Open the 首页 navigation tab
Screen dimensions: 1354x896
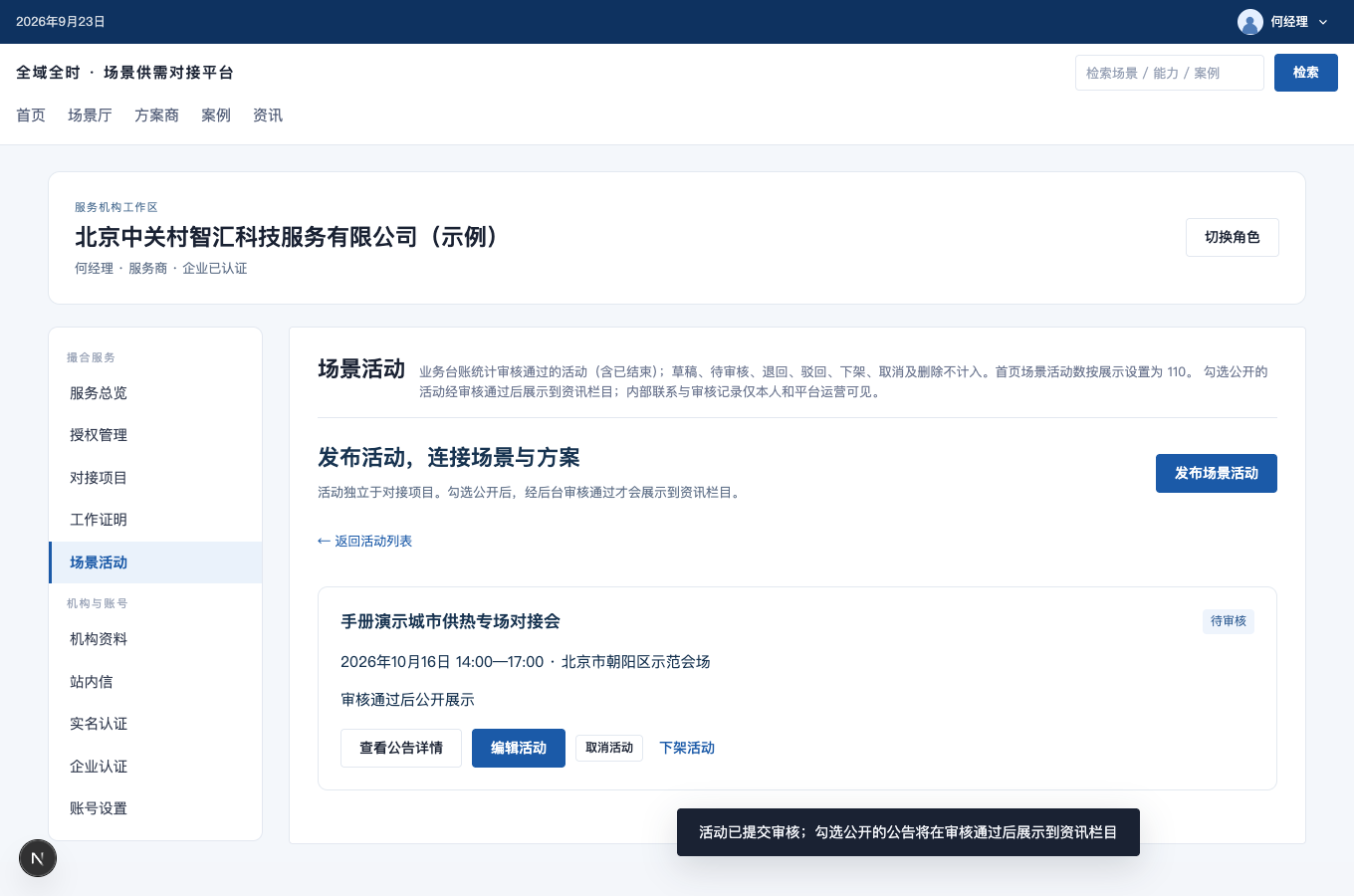click(x=31, y=115)
